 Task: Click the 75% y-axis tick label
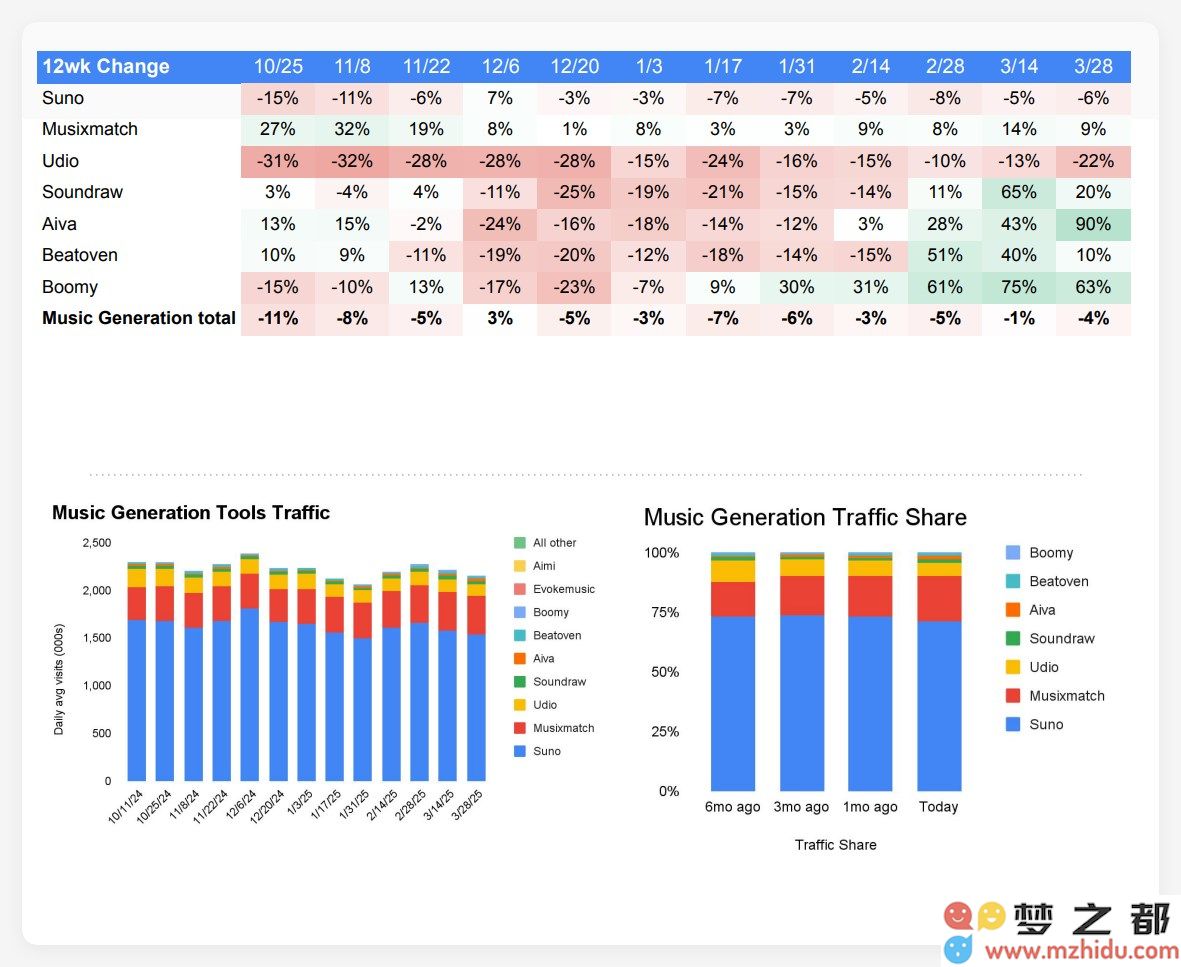(665, 612)
